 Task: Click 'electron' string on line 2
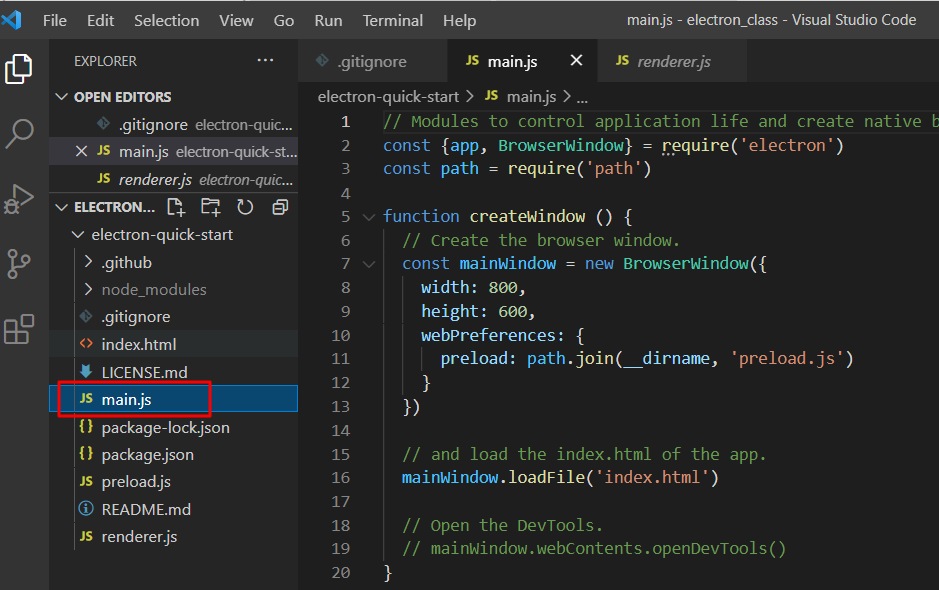(786, 146)
